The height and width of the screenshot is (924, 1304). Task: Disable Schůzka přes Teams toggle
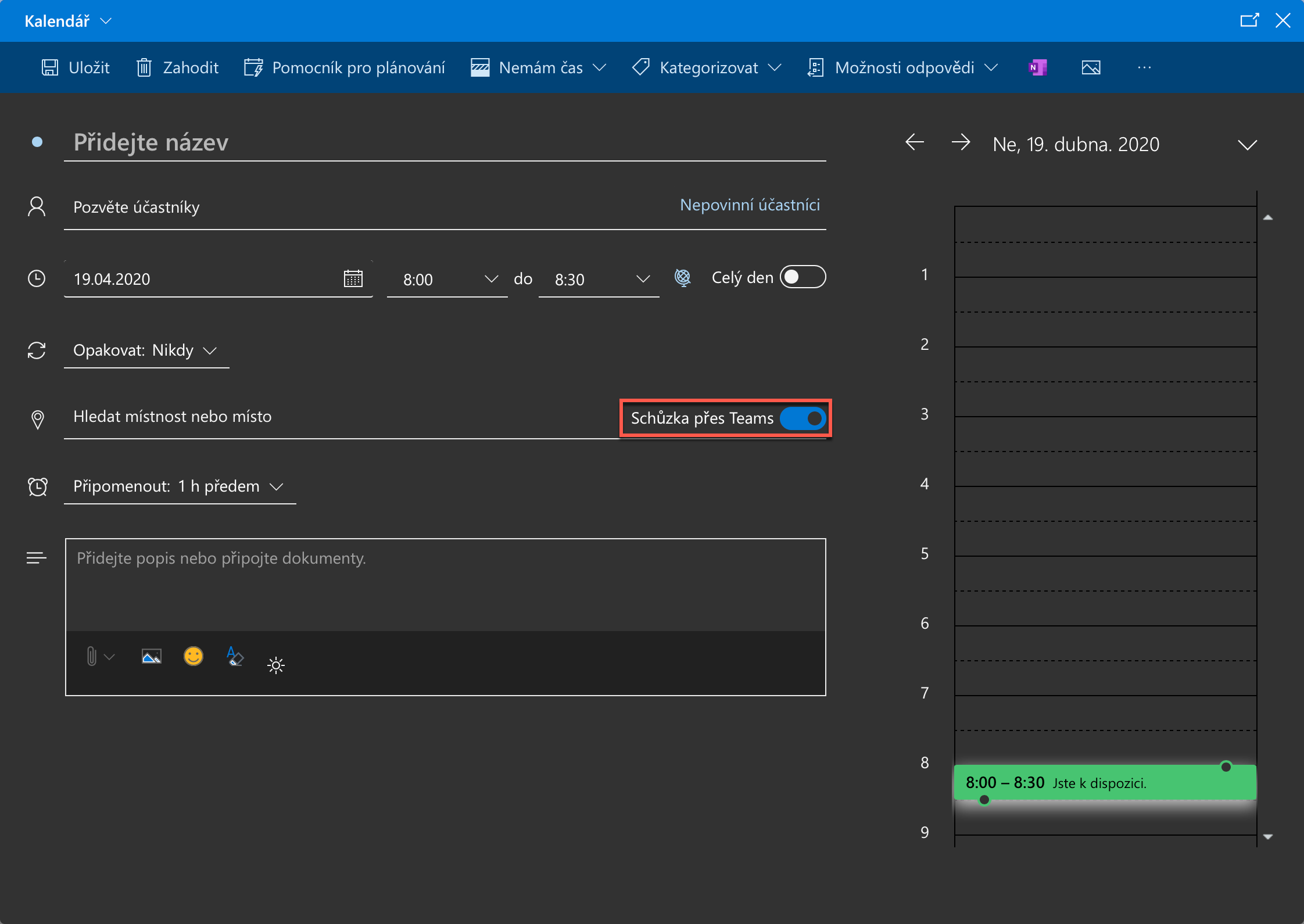(803, 418)
